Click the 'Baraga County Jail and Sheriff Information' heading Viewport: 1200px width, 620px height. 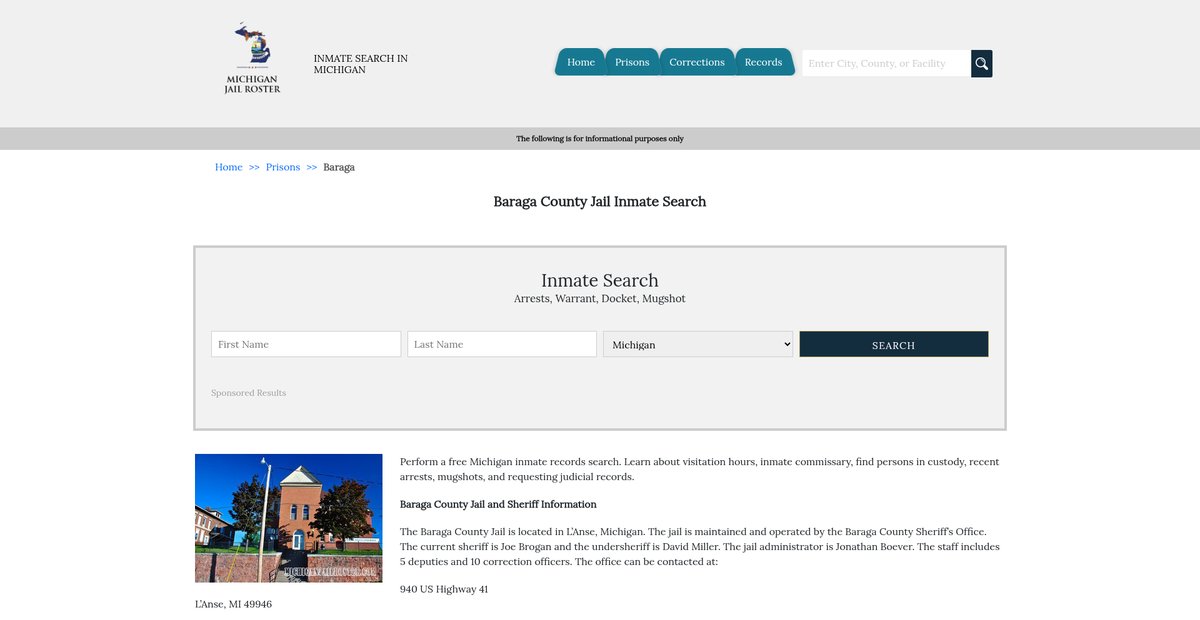tap(498, 504)
